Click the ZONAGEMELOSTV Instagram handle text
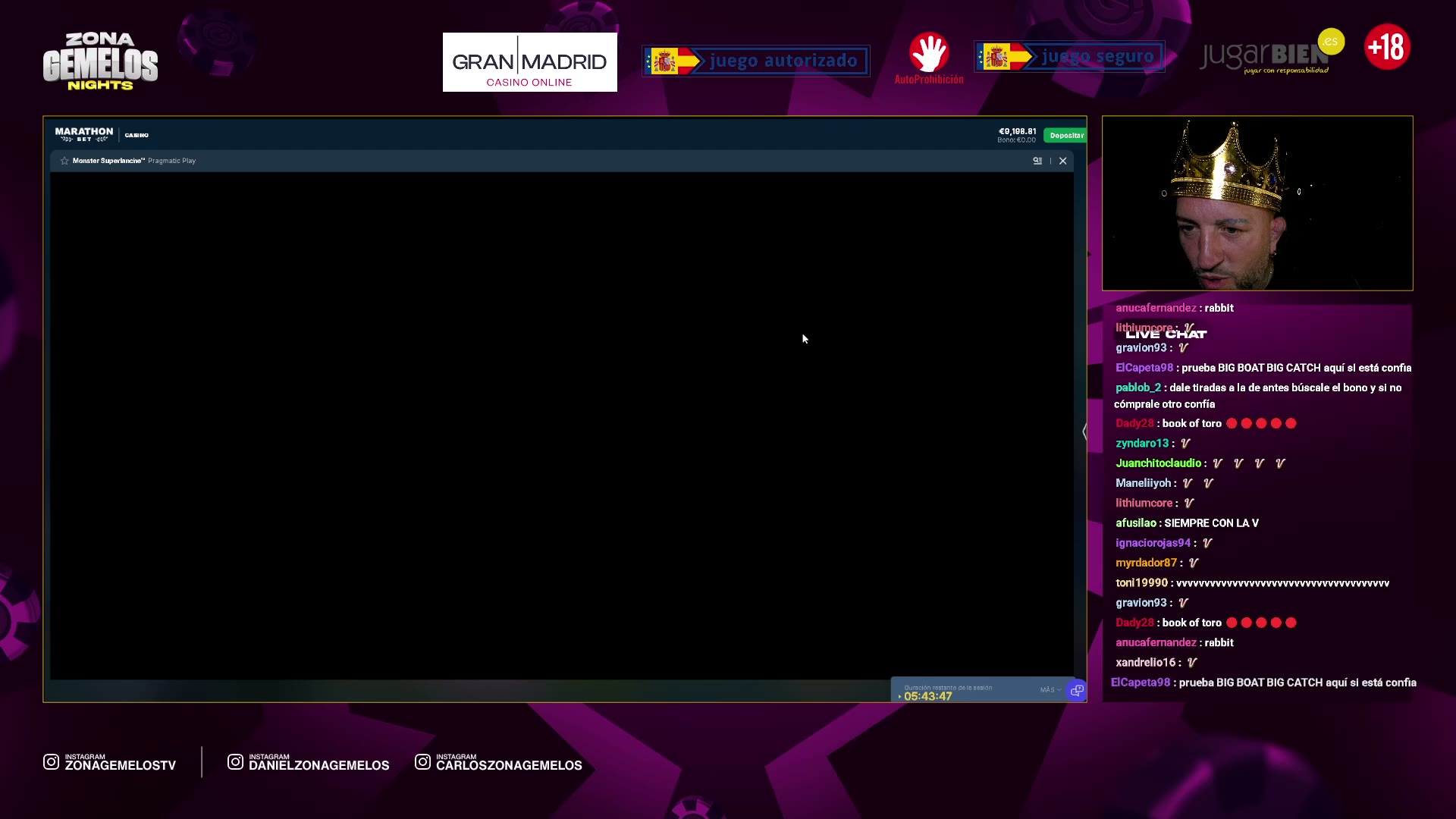 121,766
